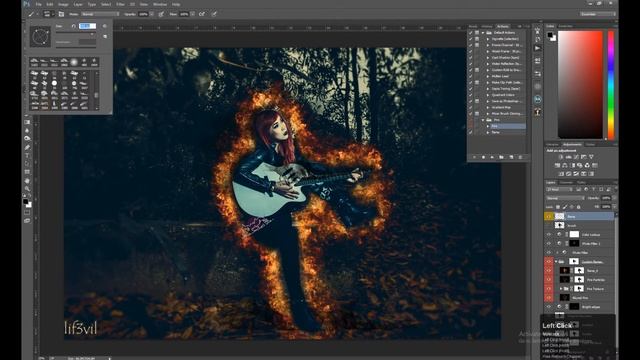Expand the Vignette (selection) action
This screenshot has height=360, width=640.
pos(488,39)
